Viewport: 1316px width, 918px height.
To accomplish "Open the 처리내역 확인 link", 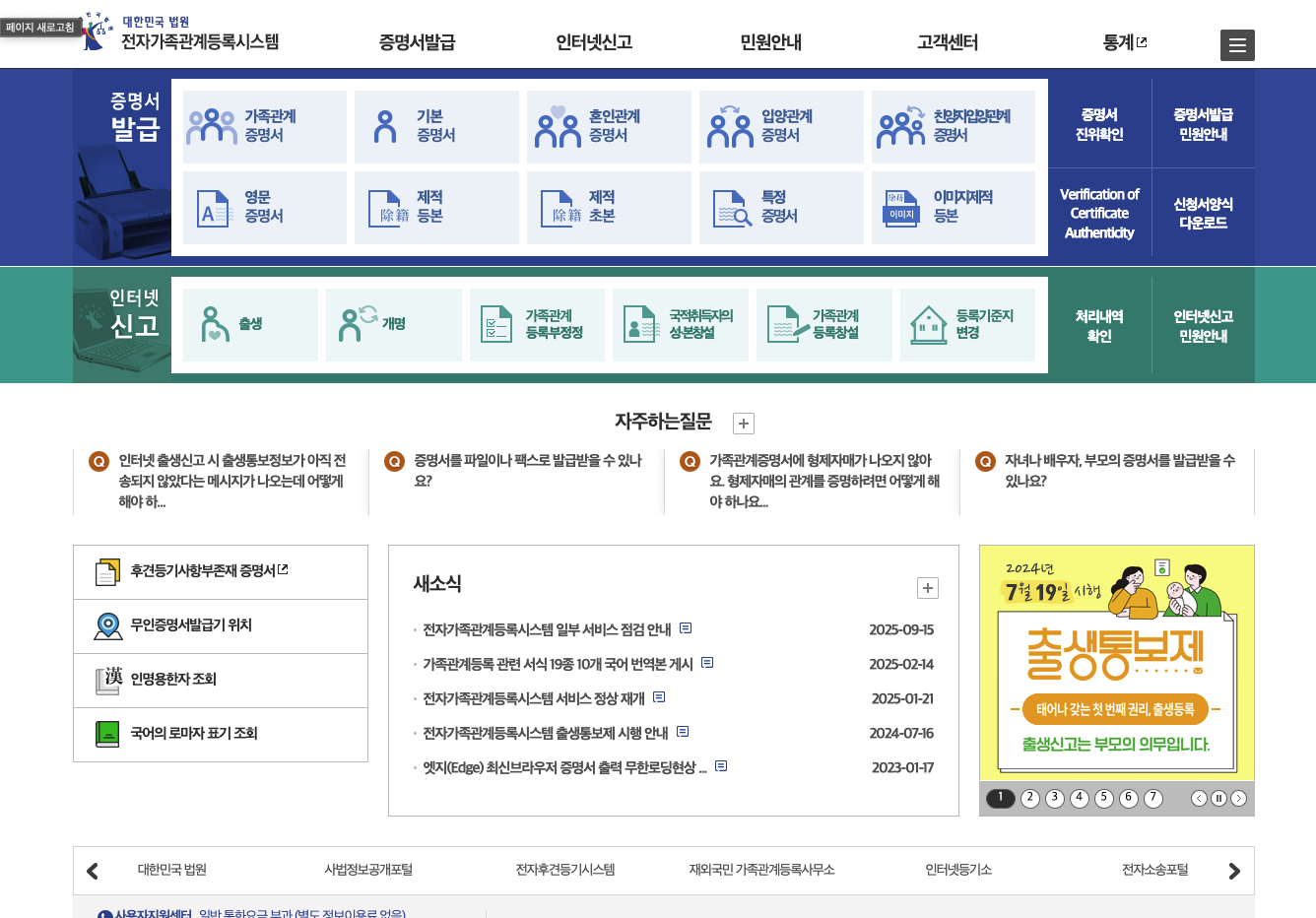I will point(1099,326).
